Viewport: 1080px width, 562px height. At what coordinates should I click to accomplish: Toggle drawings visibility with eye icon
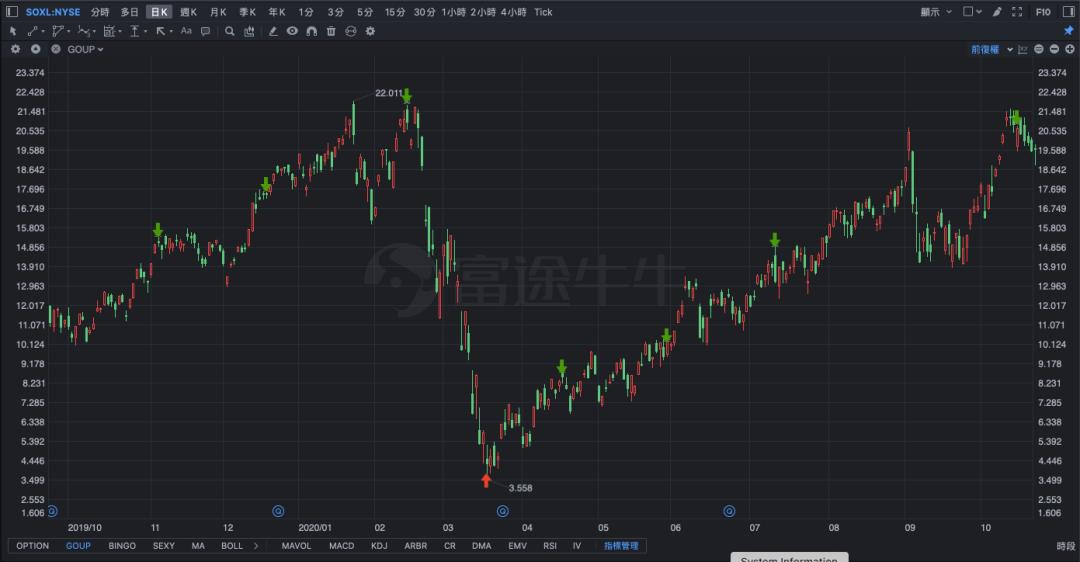coord(292,31)
